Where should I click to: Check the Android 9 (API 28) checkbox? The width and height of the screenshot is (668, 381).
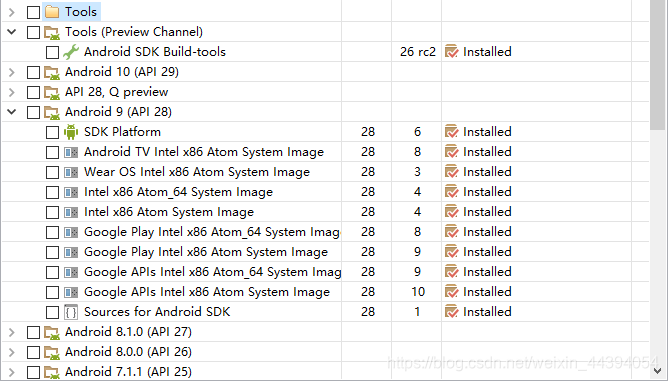(x=33, y=113)
